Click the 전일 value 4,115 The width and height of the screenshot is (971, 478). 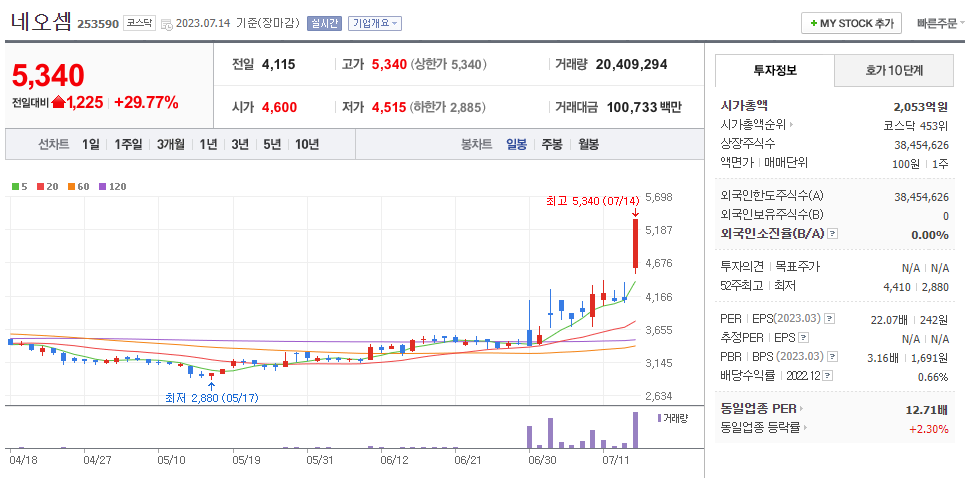[279, 64]
